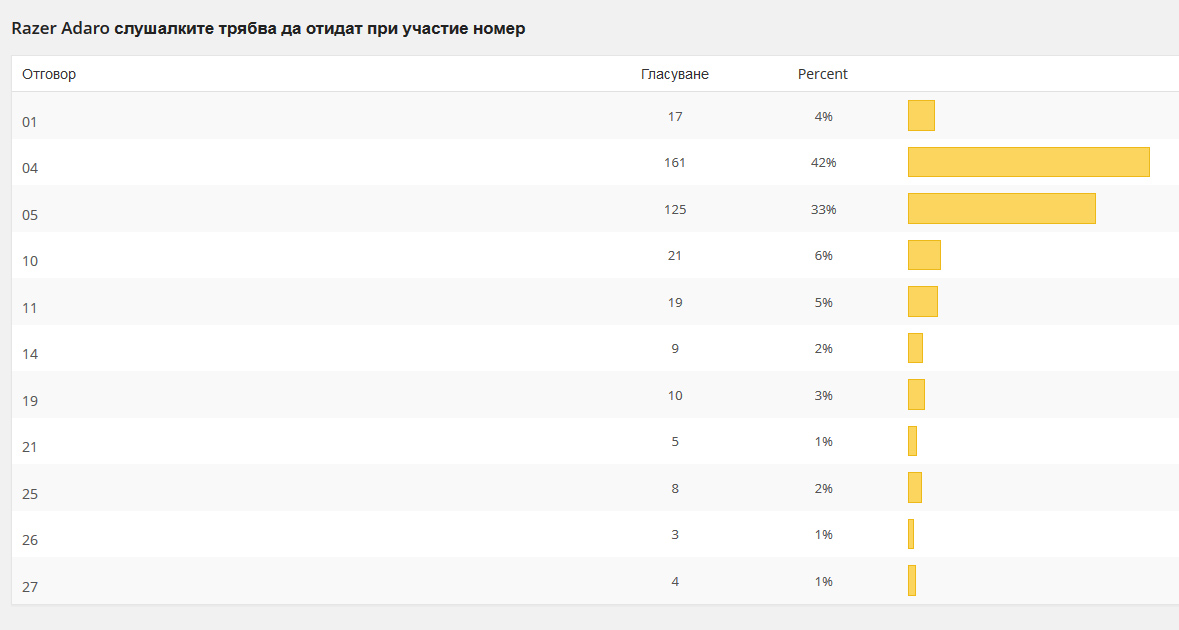
Task: Select answer row 10
Action: pos(30,261)
